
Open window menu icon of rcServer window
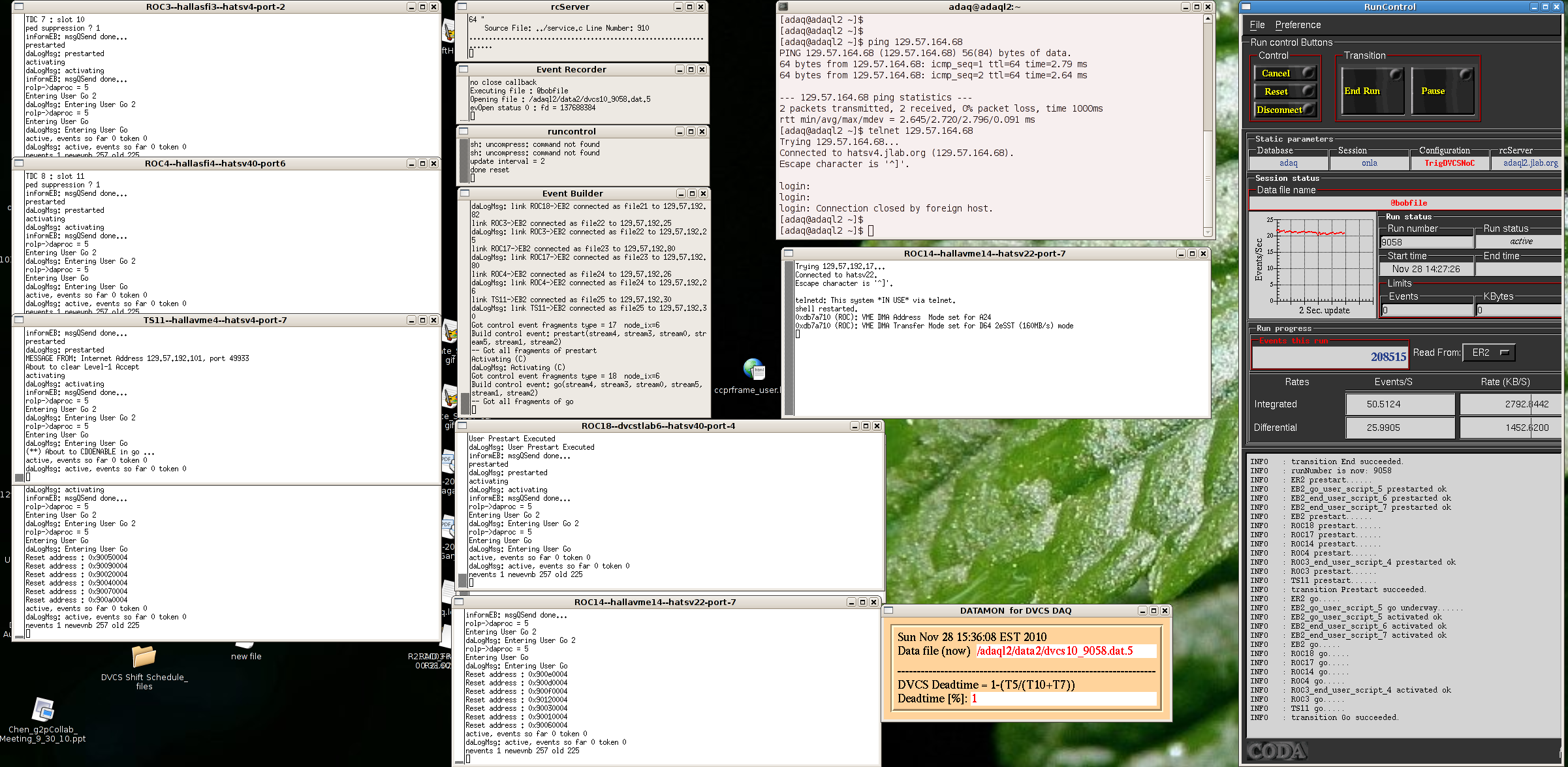click(462, 7)
